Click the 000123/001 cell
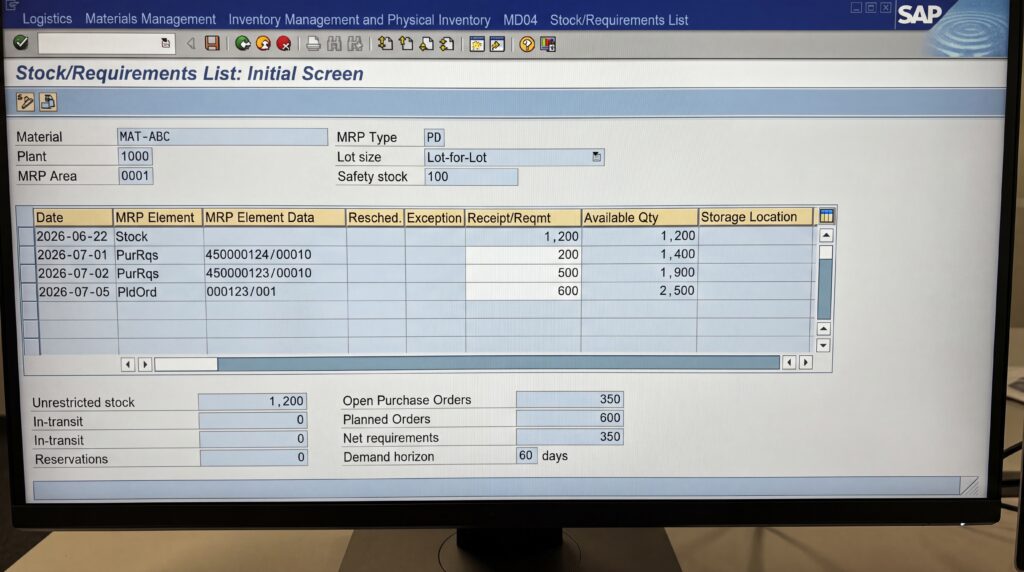 click(x=276, y=291)
